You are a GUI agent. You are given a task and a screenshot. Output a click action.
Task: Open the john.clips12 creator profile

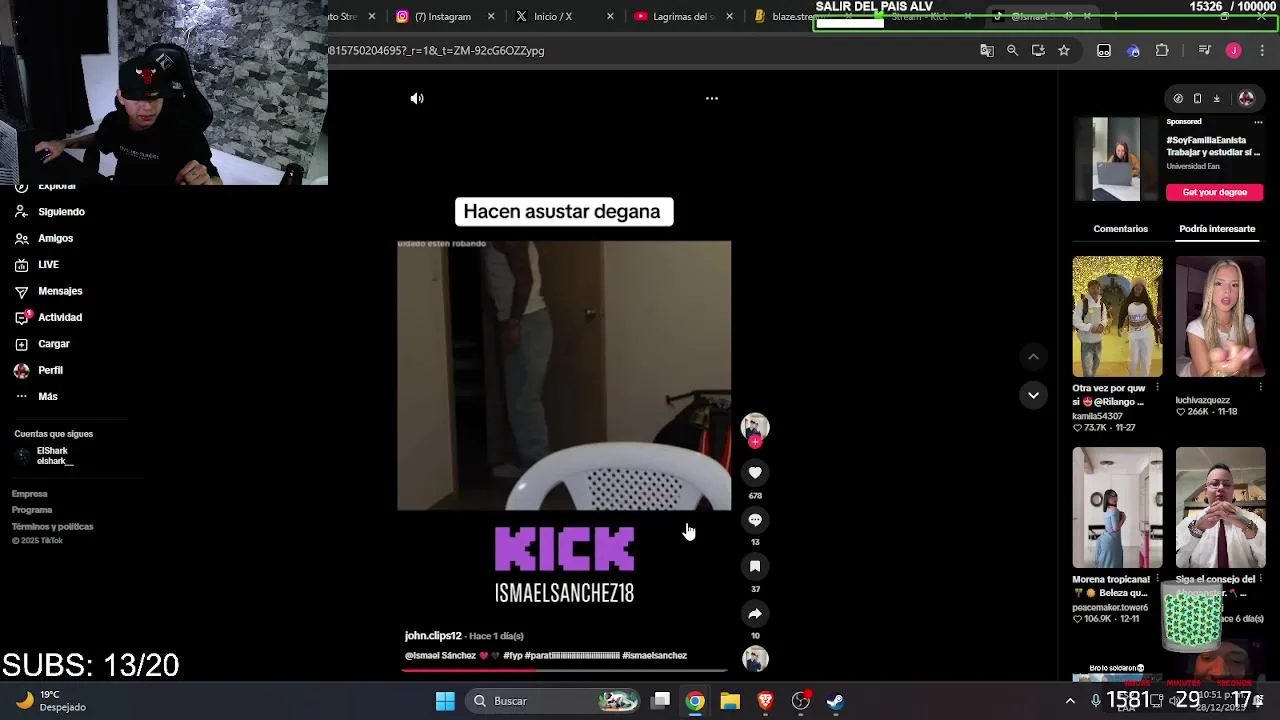[x=433, y=636]
